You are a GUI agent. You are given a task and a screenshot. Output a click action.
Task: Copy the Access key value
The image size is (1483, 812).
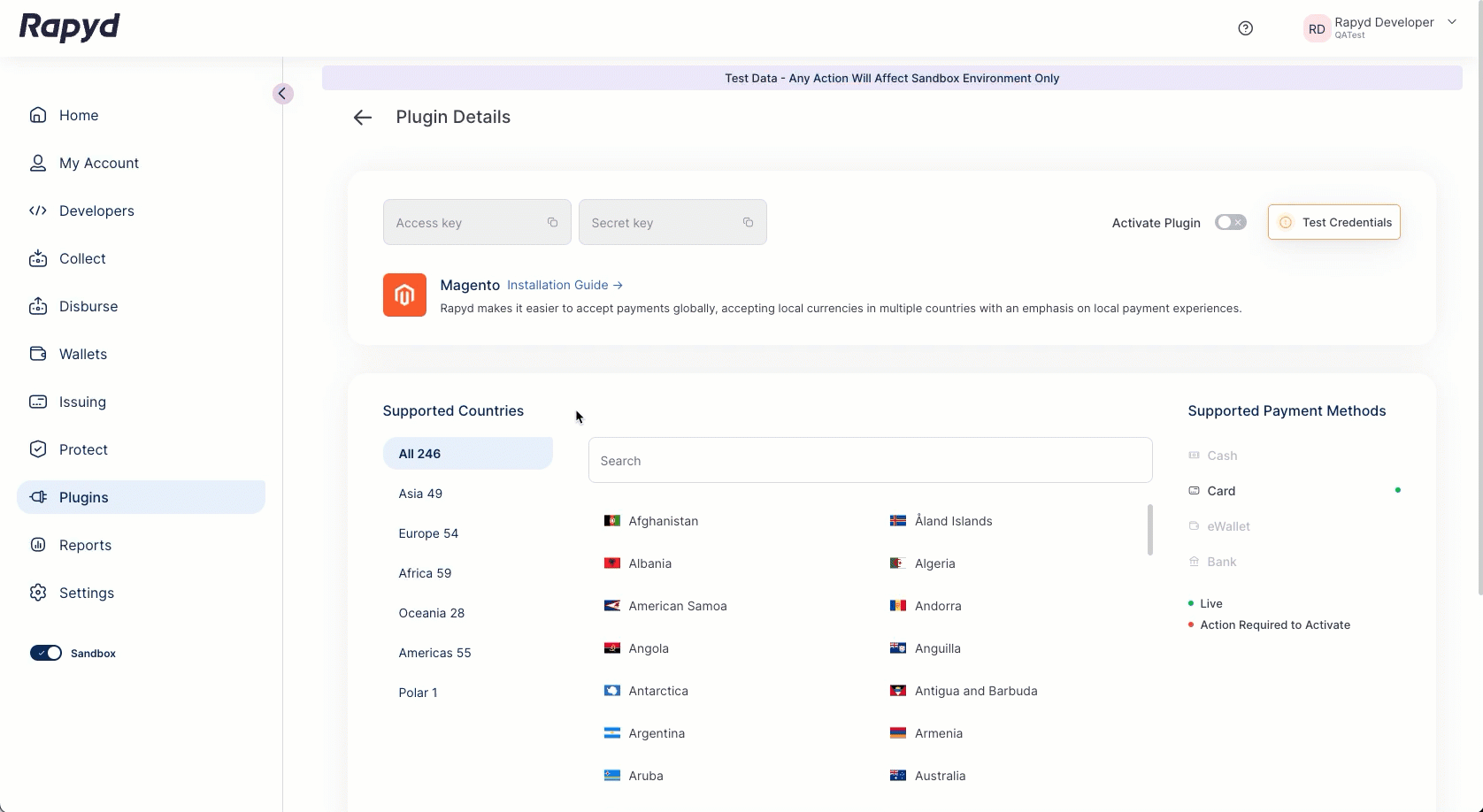[x=552, y=223]
